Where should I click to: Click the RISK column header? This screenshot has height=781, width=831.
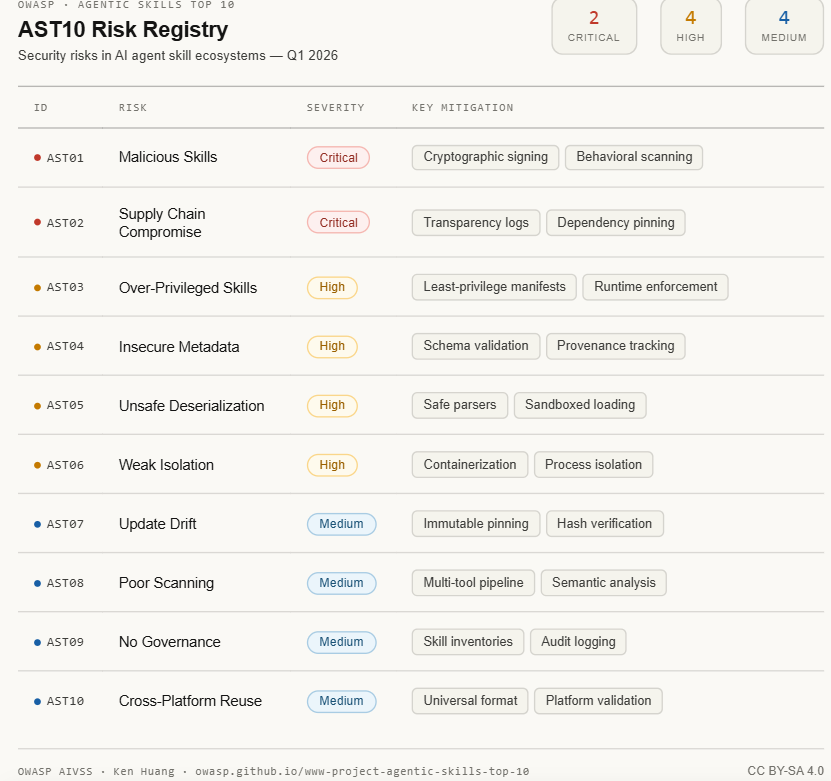point(132,108)
